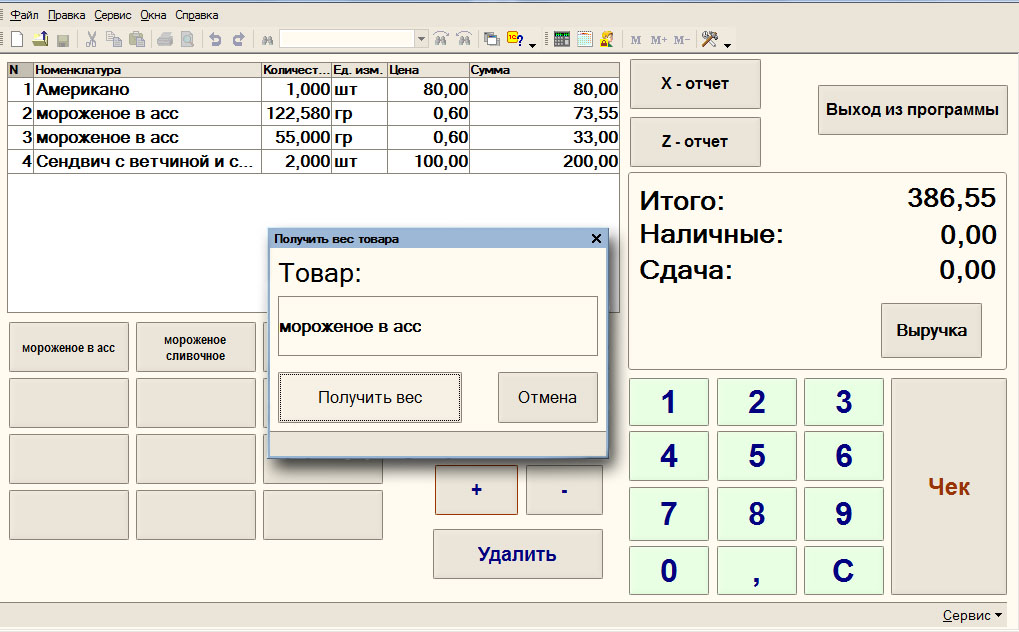Click the windows list icon in toolbar
Viewport: 1019px width, 632px height.
pos(491,39)
